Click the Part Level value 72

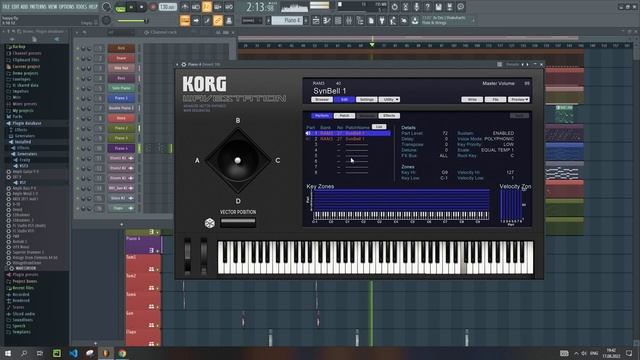click(x=445, y=133)
